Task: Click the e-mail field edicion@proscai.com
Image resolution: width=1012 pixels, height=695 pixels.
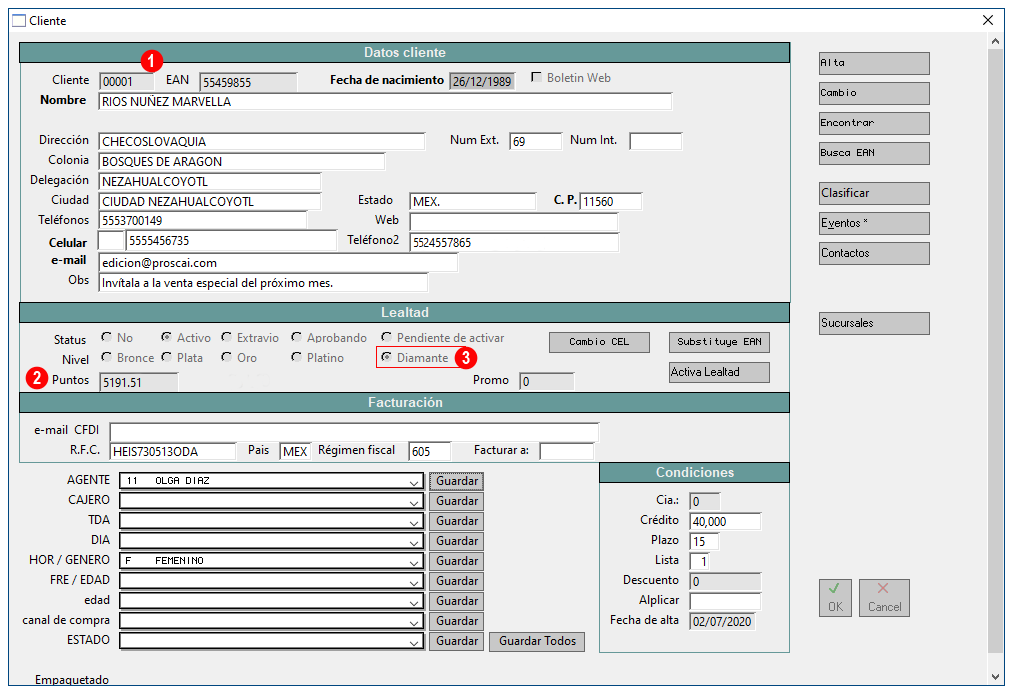Action: tap(278, 263)
